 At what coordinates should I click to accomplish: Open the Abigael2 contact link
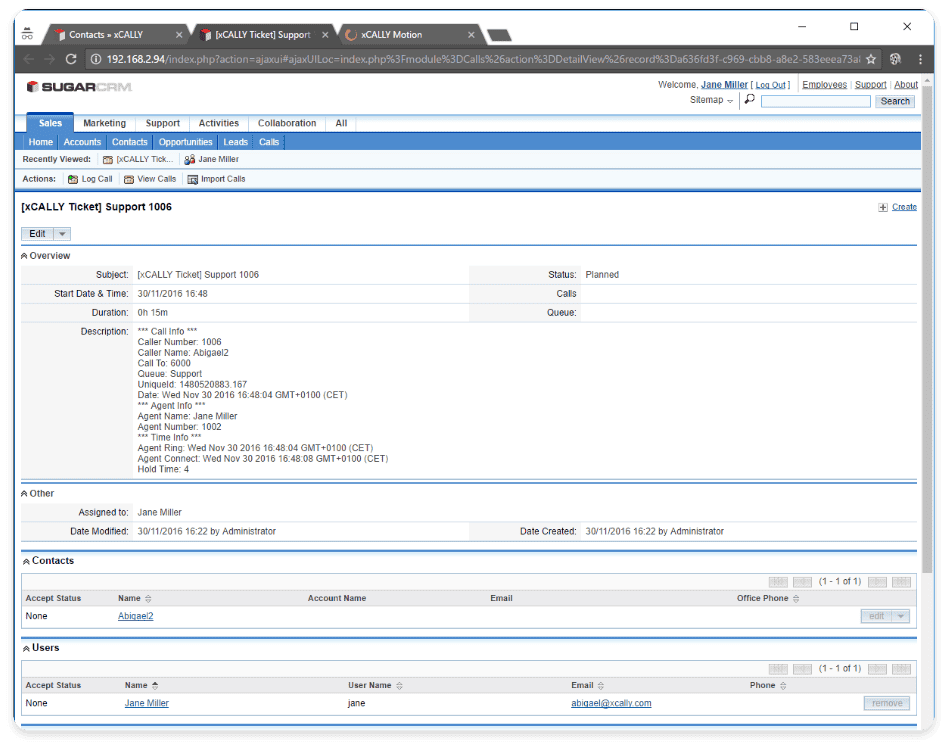[135, 616]
